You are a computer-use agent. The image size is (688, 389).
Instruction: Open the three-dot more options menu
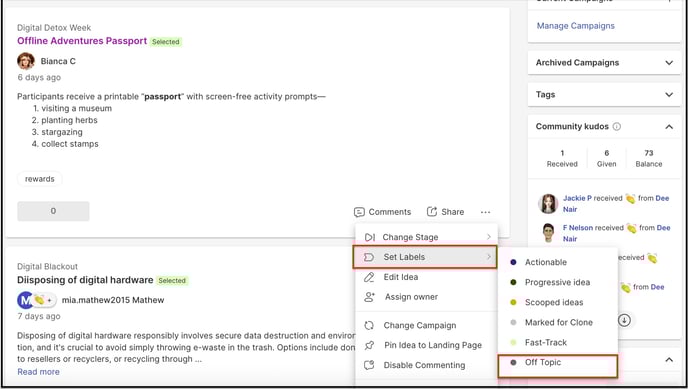(485, 212)
